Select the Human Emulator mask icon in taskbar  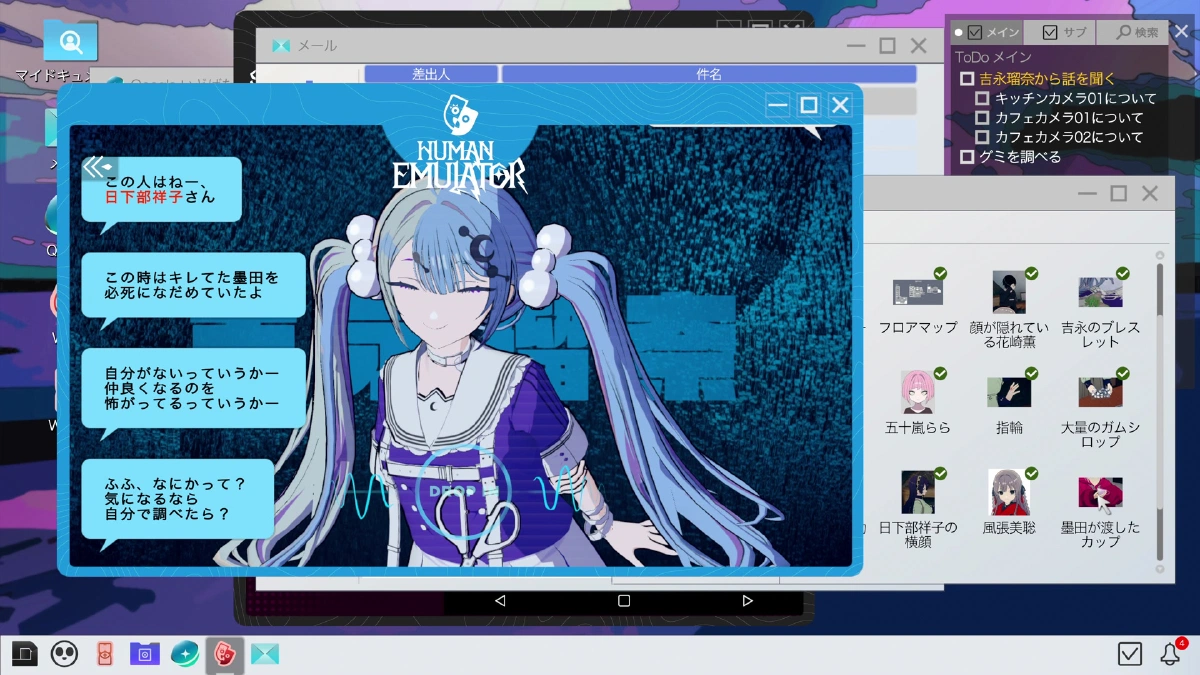(225, 654)
